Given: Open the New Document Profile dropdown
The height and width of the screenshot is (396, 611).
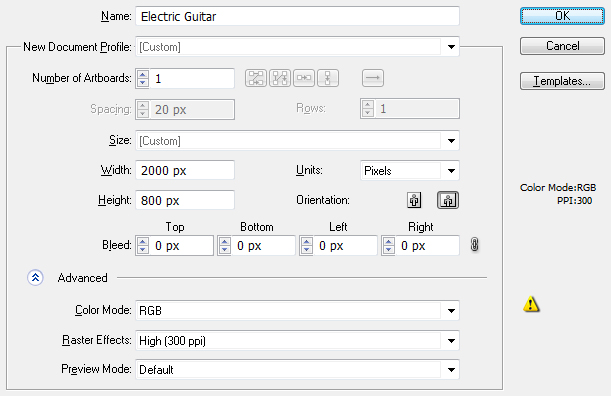Looking at the screenshot, I should point(451,47).
